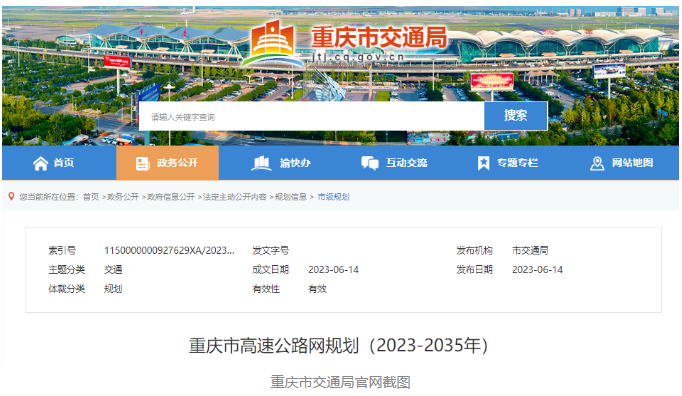Screen dimensions: 682x396
Task: Focus the keyword search input field
Action: (311, 116)
